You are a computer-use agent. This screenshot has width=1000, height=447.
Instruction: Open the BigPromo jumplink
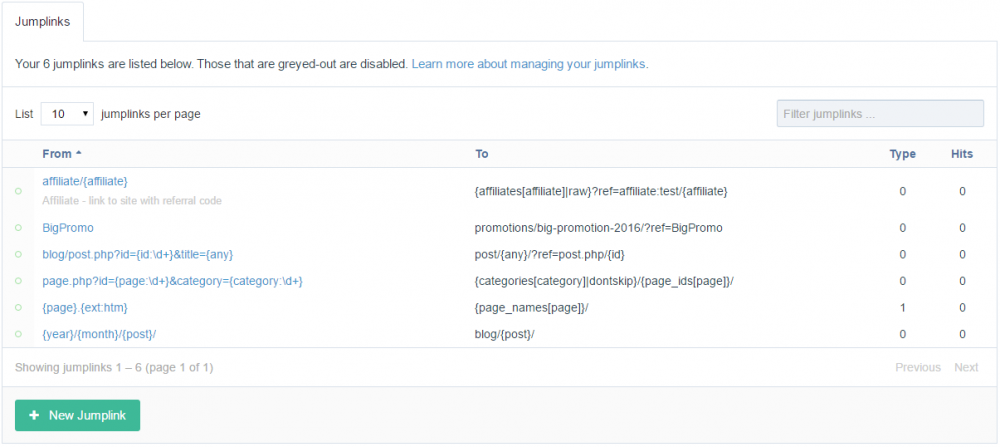pyautogui.click(x=68, y=228)
